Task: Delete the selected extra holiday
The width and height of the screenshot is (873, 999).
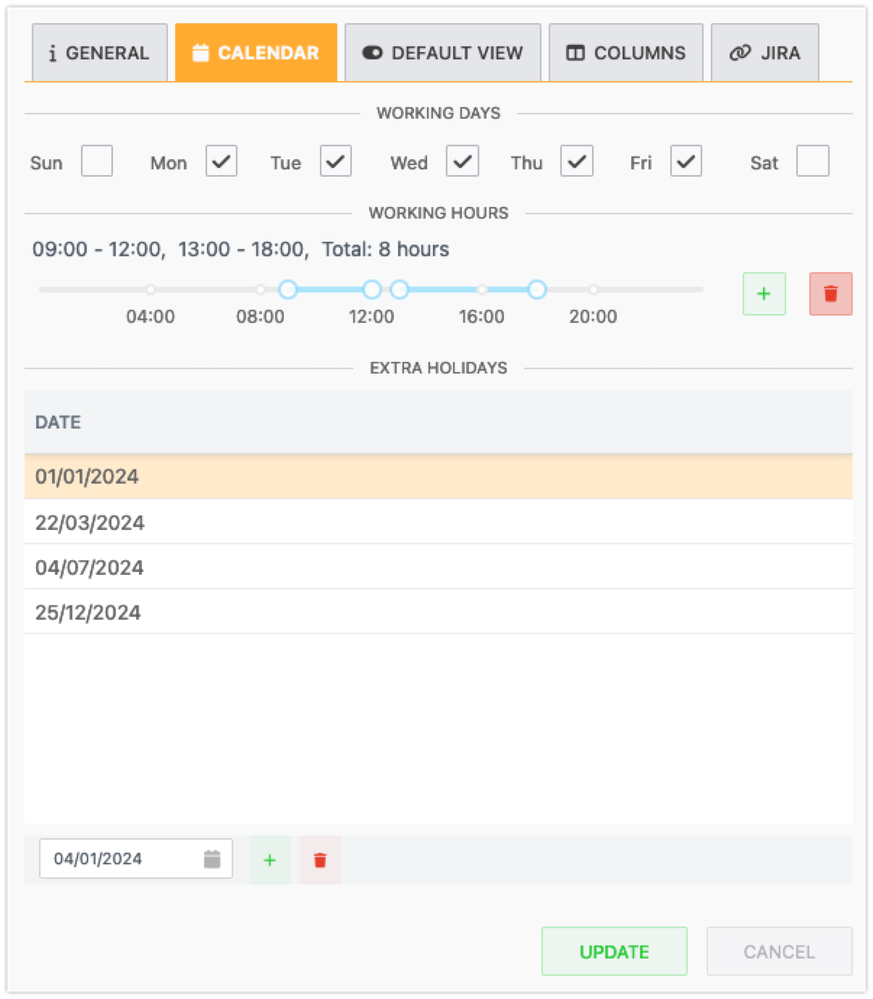Action: (x=319, y=859)
